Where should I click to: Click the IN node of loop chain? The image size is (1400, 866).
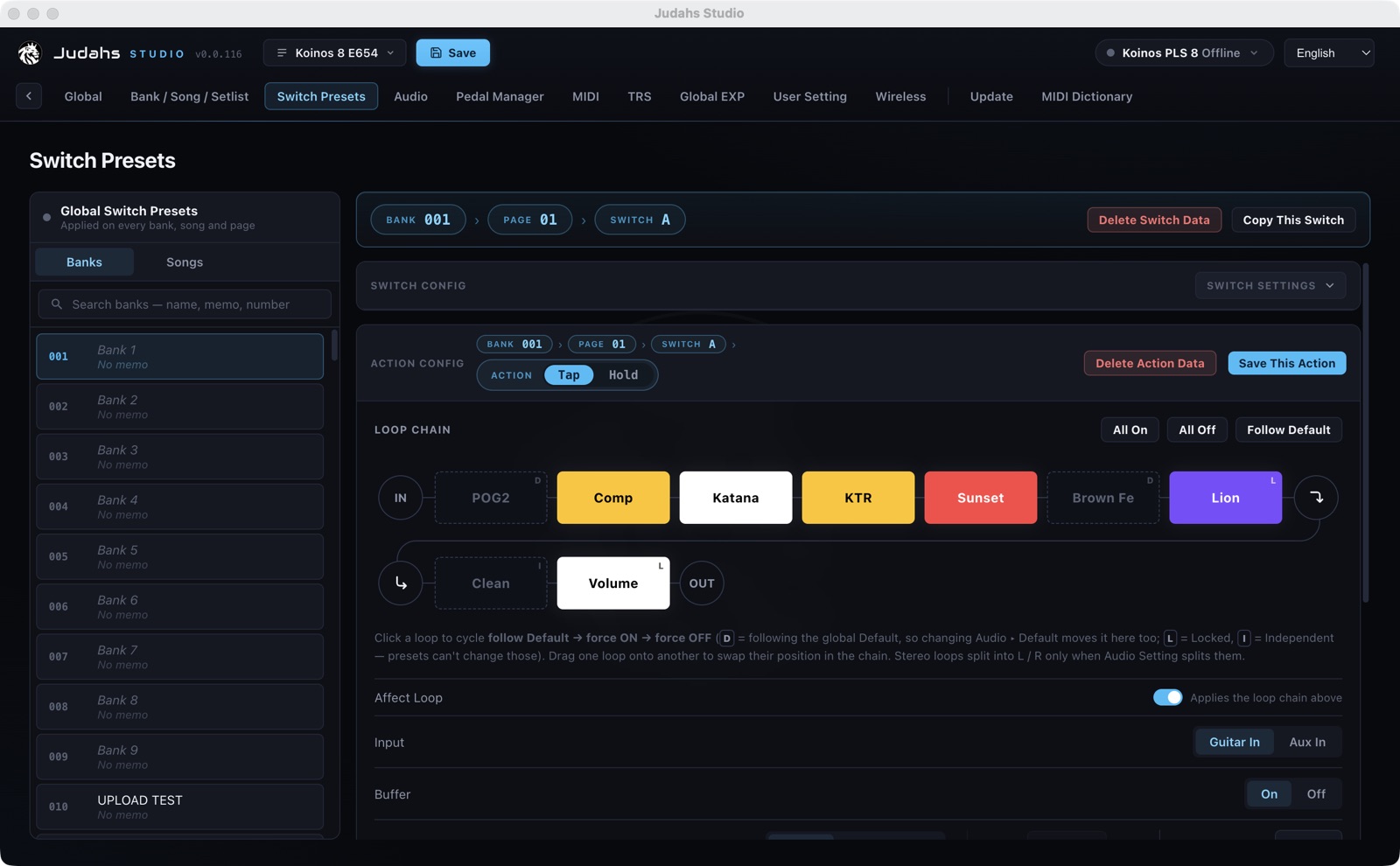point(401,498)
